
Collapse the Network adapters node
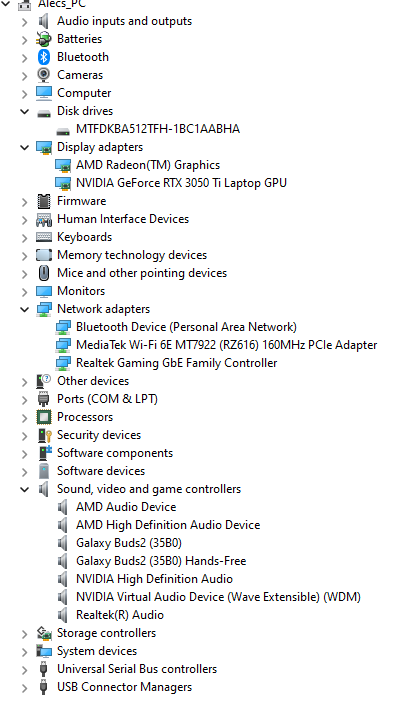coord(25,309)
